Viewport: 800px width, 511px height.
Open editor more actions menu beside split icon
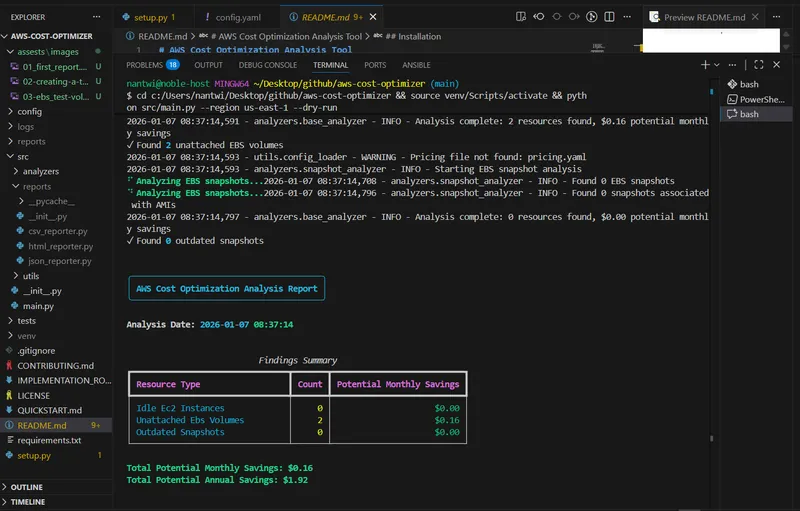point(627,17)
